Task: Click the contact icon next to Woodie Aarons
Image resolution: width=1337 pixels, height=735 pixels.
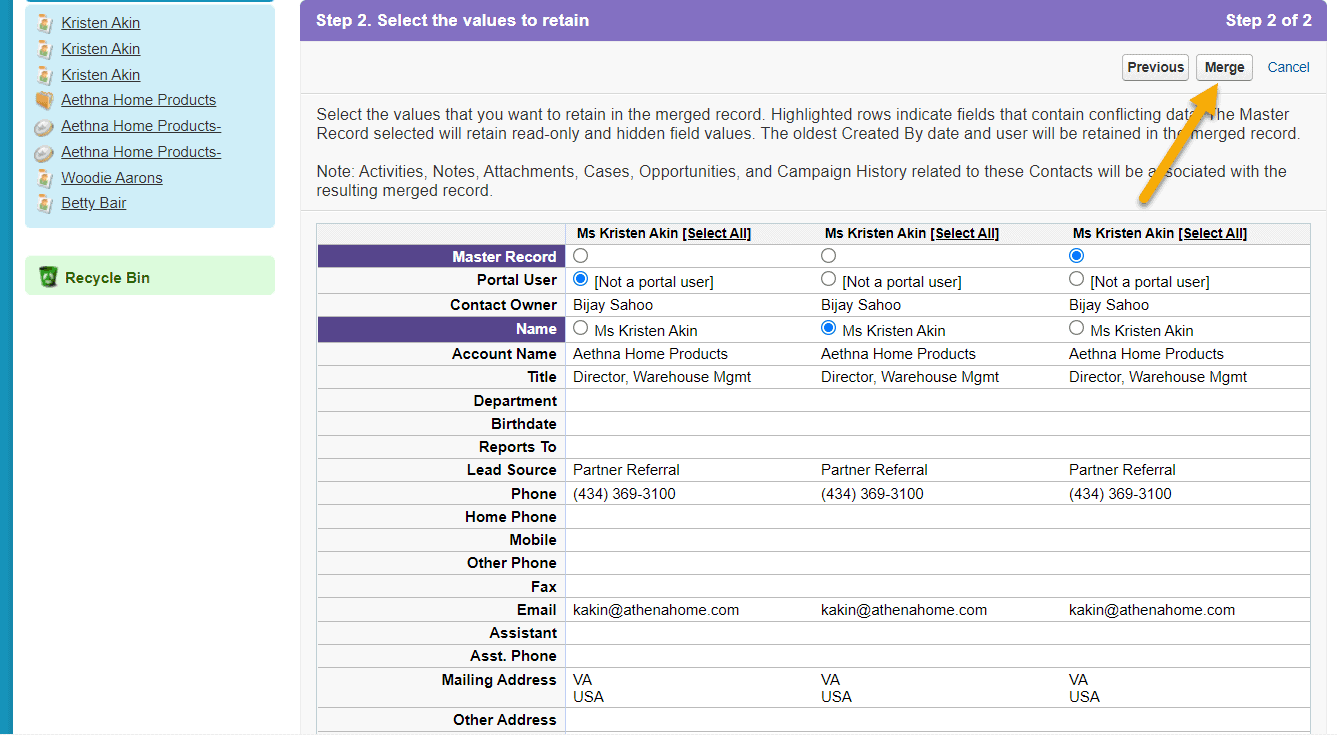Action: tap(44, 177)
